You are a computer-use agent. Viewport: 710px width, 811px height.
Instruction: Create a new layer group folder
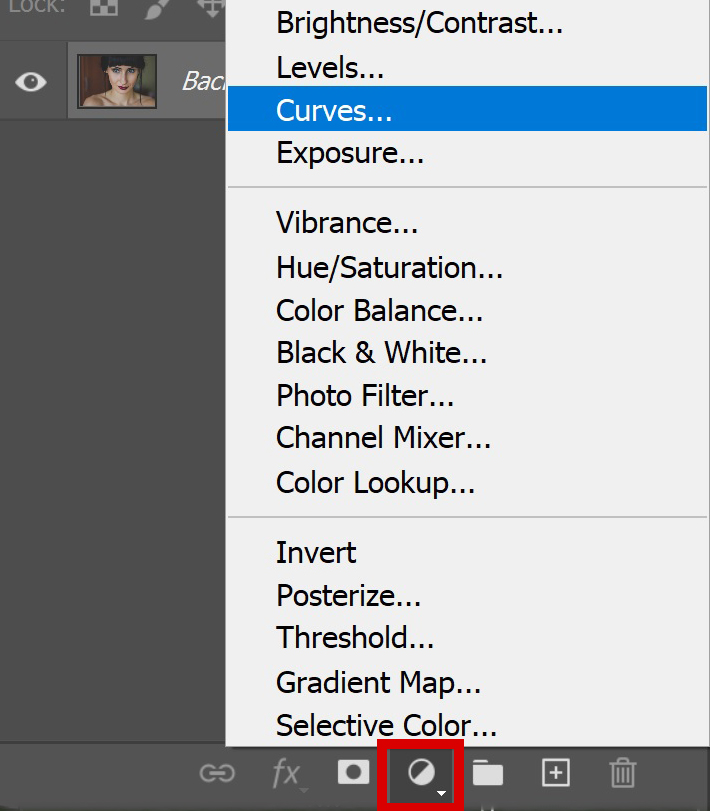488,773
